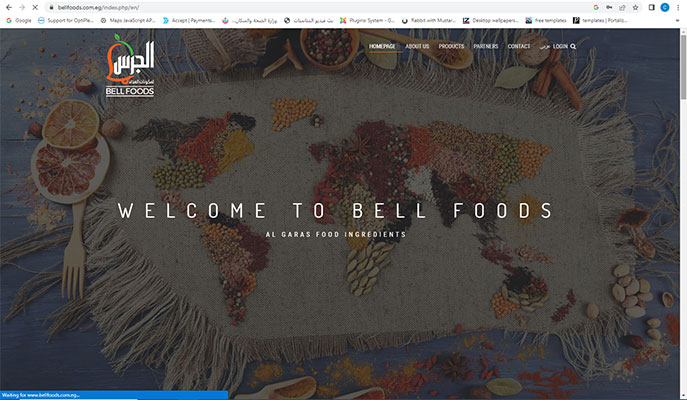Open the Chrome three-dot menu
The height and width of the screenshot is (400, 687).
[x=678, y=7]
